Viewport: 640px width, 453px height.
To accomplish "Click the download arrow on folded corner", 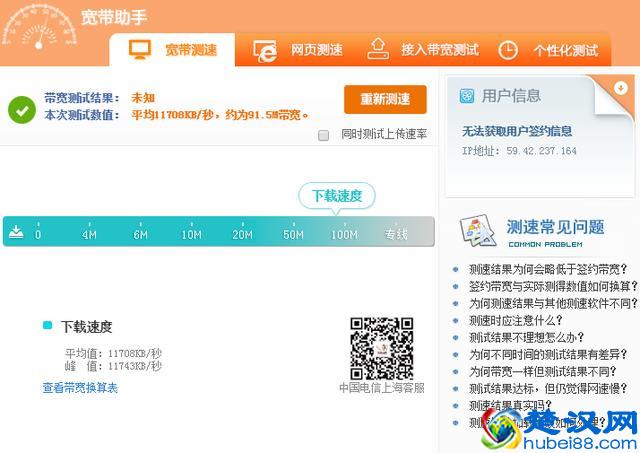I will click(620, 88).
